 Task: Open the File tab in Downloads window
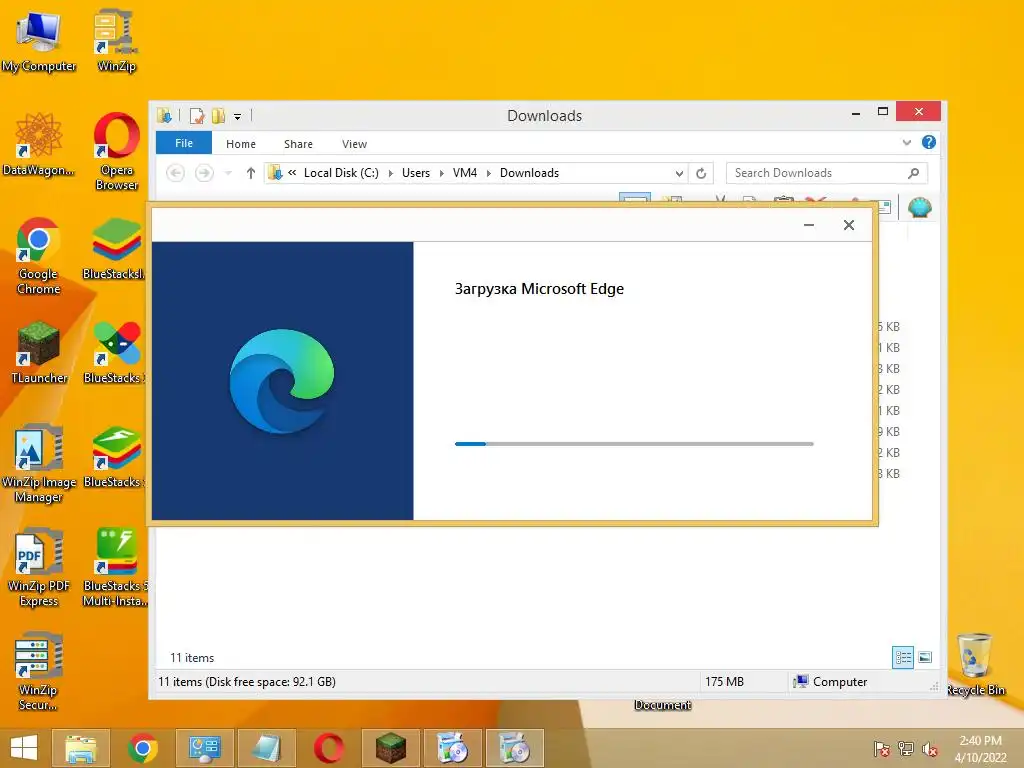coord(184,143)
